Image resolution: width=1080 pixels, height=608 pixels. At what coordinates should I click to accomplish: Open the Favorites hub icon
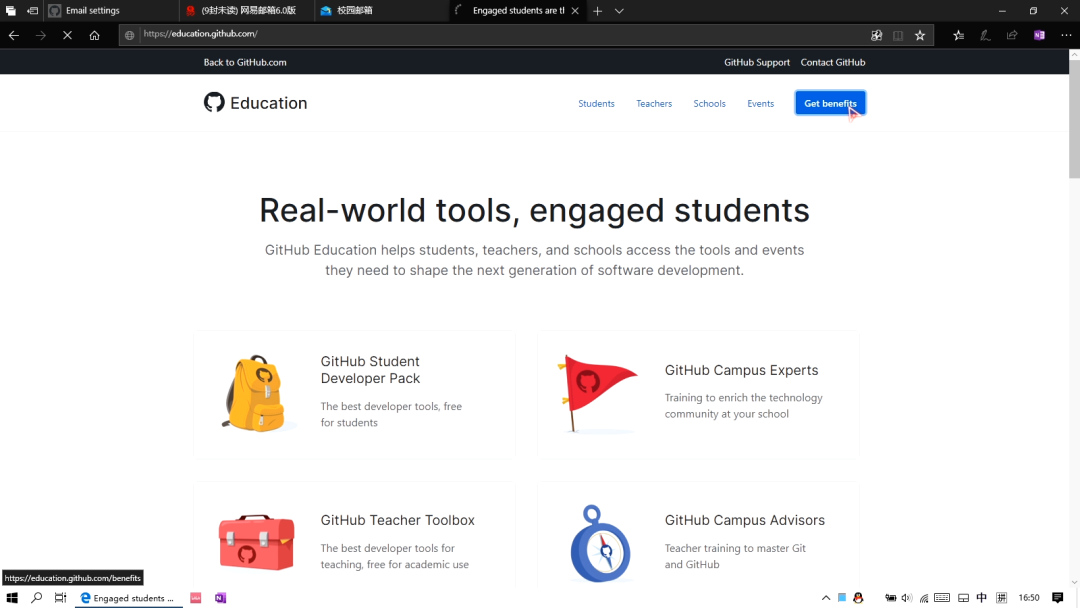coord(959,35)
